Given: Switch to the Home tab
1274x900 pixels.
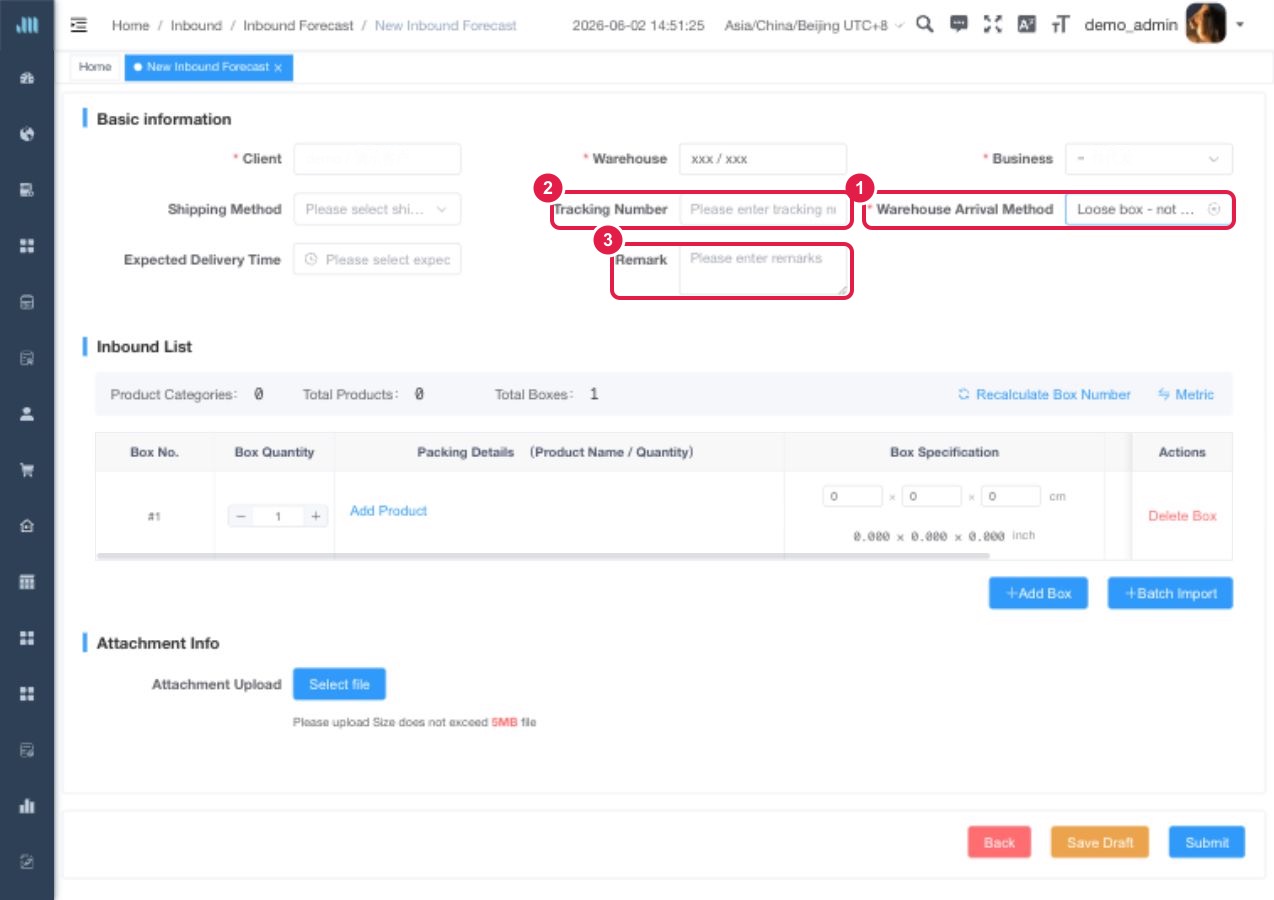Looking at the screenshot, I should (95, 67).
